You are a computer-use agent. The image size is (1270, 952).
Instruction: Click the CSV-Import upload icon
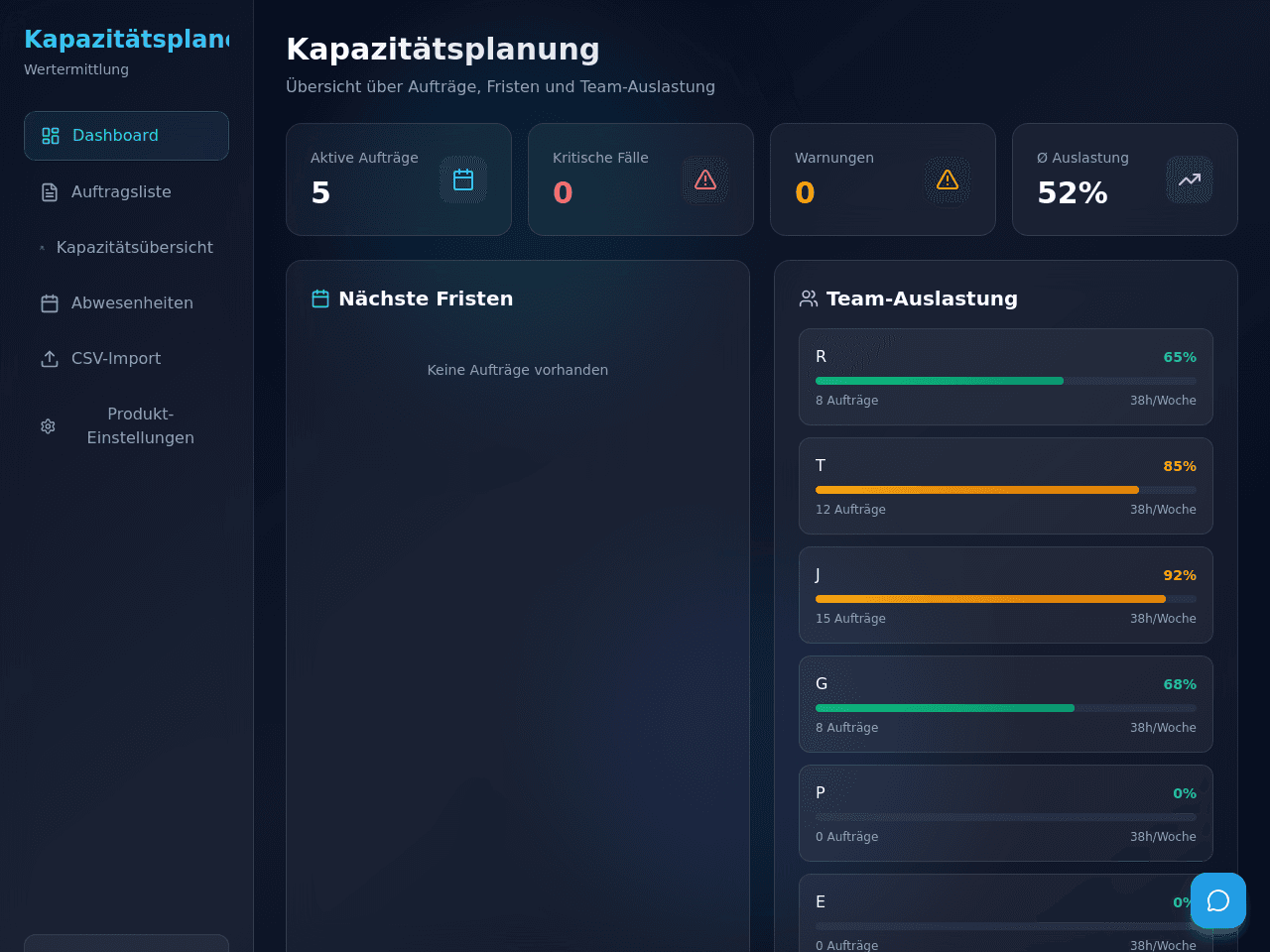tap(50, 359)
